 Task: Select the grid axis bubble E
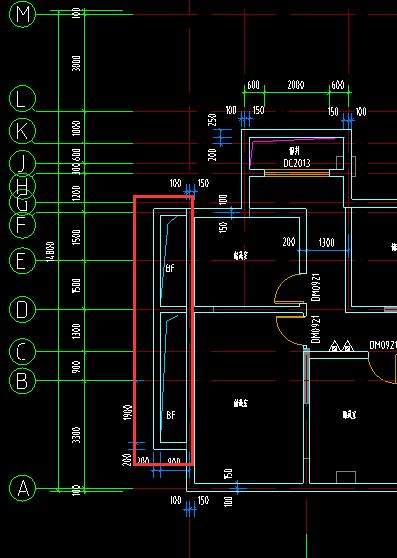click(22, 261)
